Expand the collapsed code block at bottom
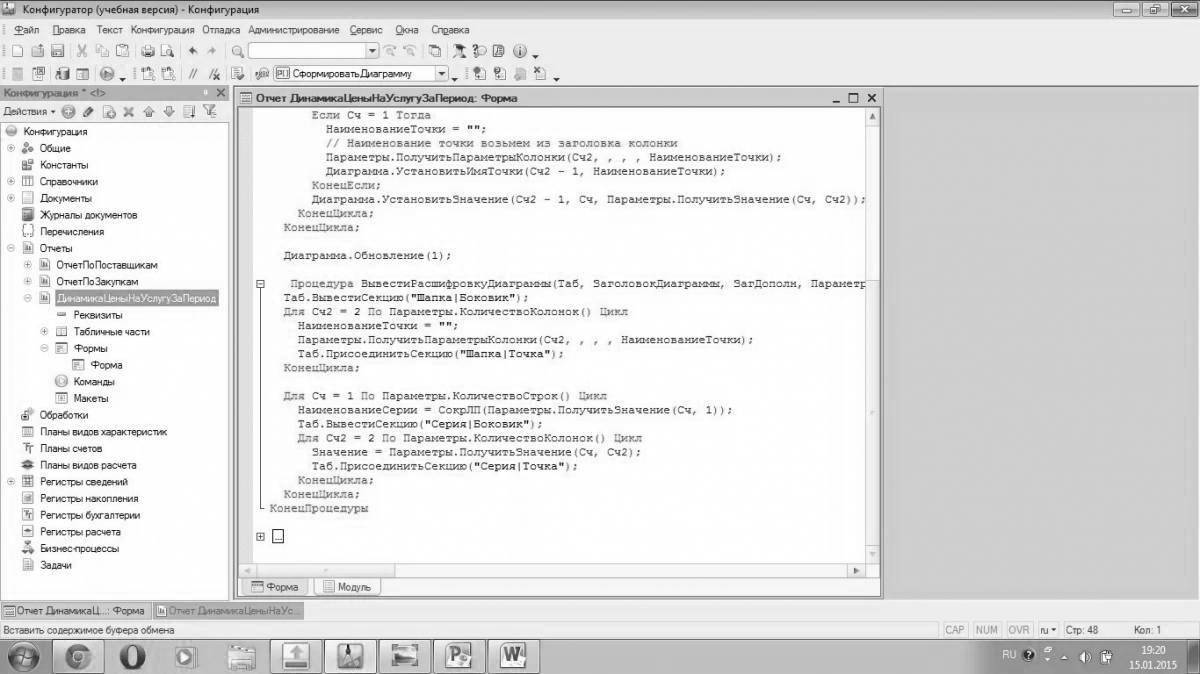Image resolution: width=1200 pixels, height=674 pixels. pos(260,537)
